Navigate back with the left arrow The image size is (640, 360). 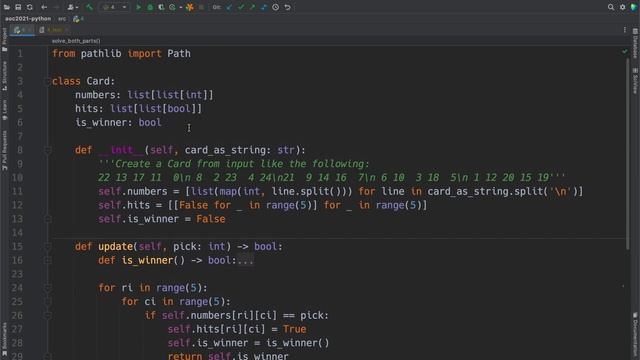(x=44, y=7)
